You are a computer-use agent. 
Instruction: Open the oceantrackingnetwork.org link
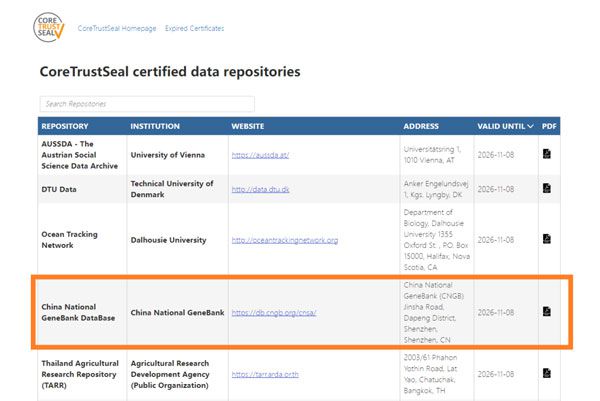(285, 240)
